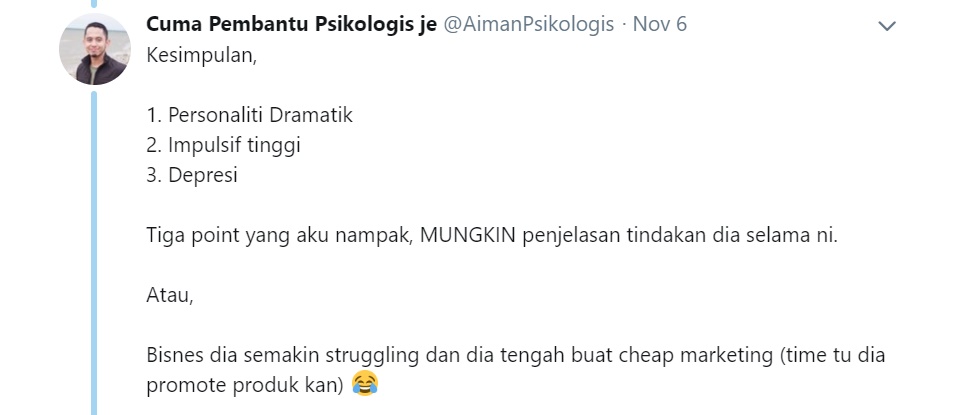Open the Cuma Pembantu Psikologis je profile name
The width and height of the screenshot is (957, 415).
click(x=291, y=24)
